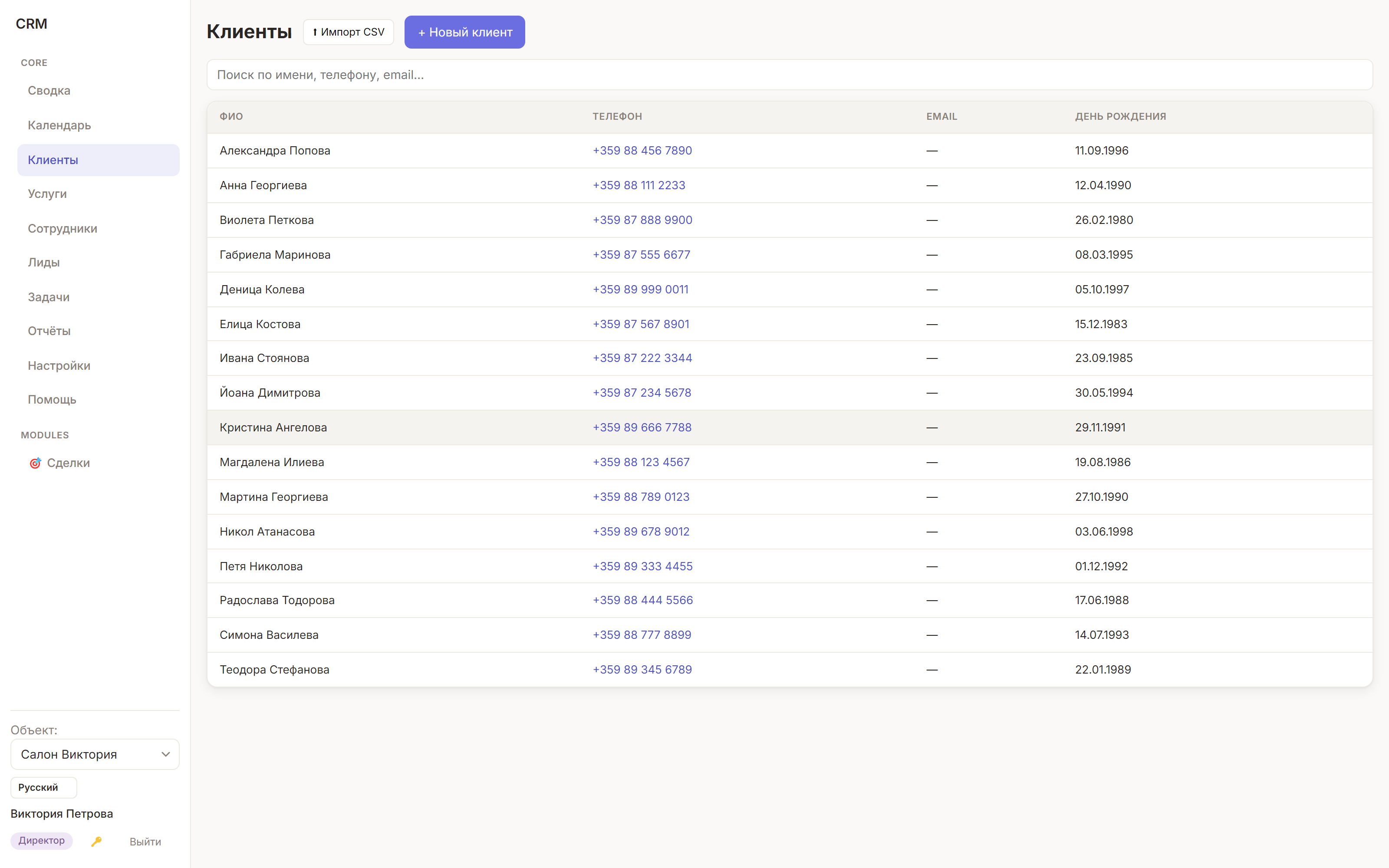The width and height of the screenshot is (1389, 868).
Task: Click the key icon next to Директор
Action: click(96, 841)
